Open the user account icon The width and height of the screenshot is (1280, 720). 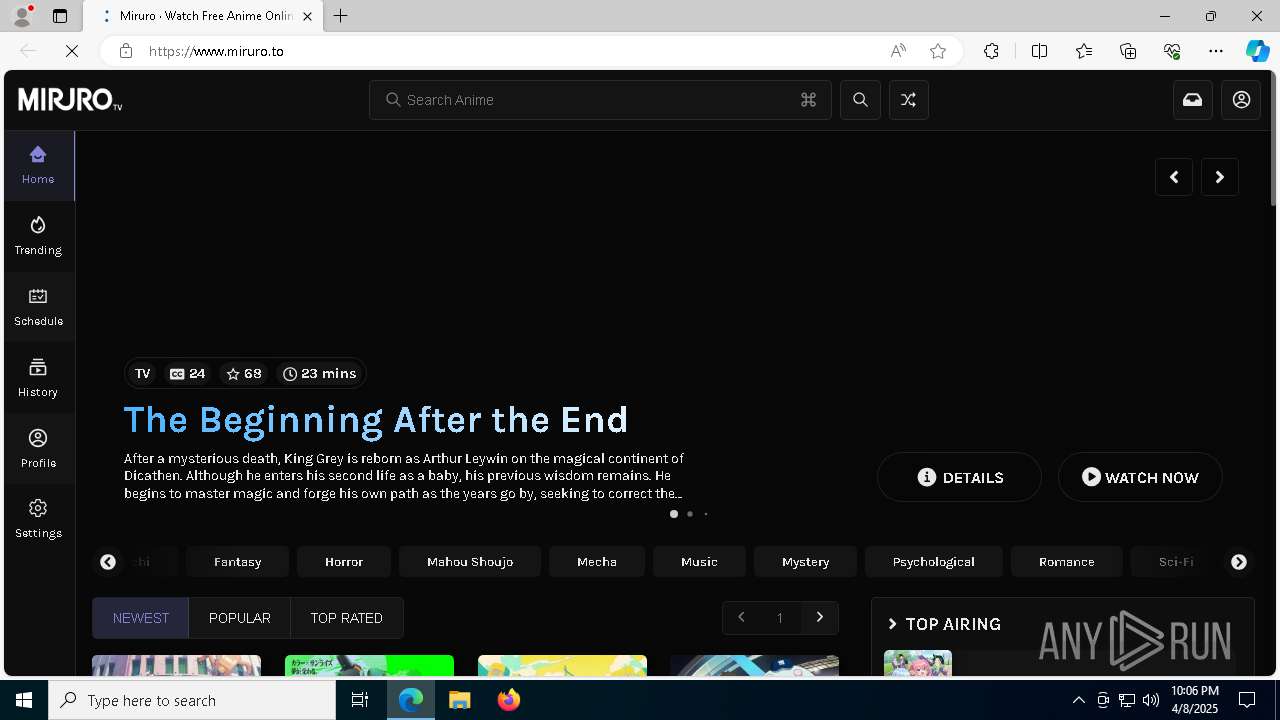tap(1241, 100)
